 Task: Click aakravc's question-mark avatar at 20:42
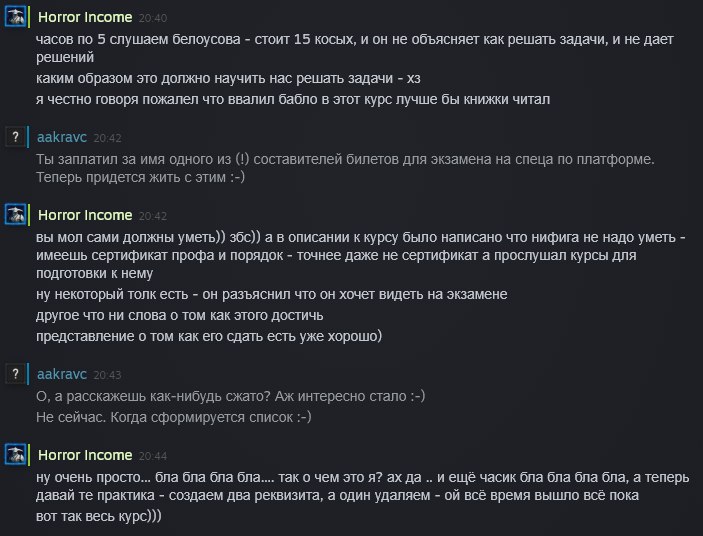tap(15, 137)
